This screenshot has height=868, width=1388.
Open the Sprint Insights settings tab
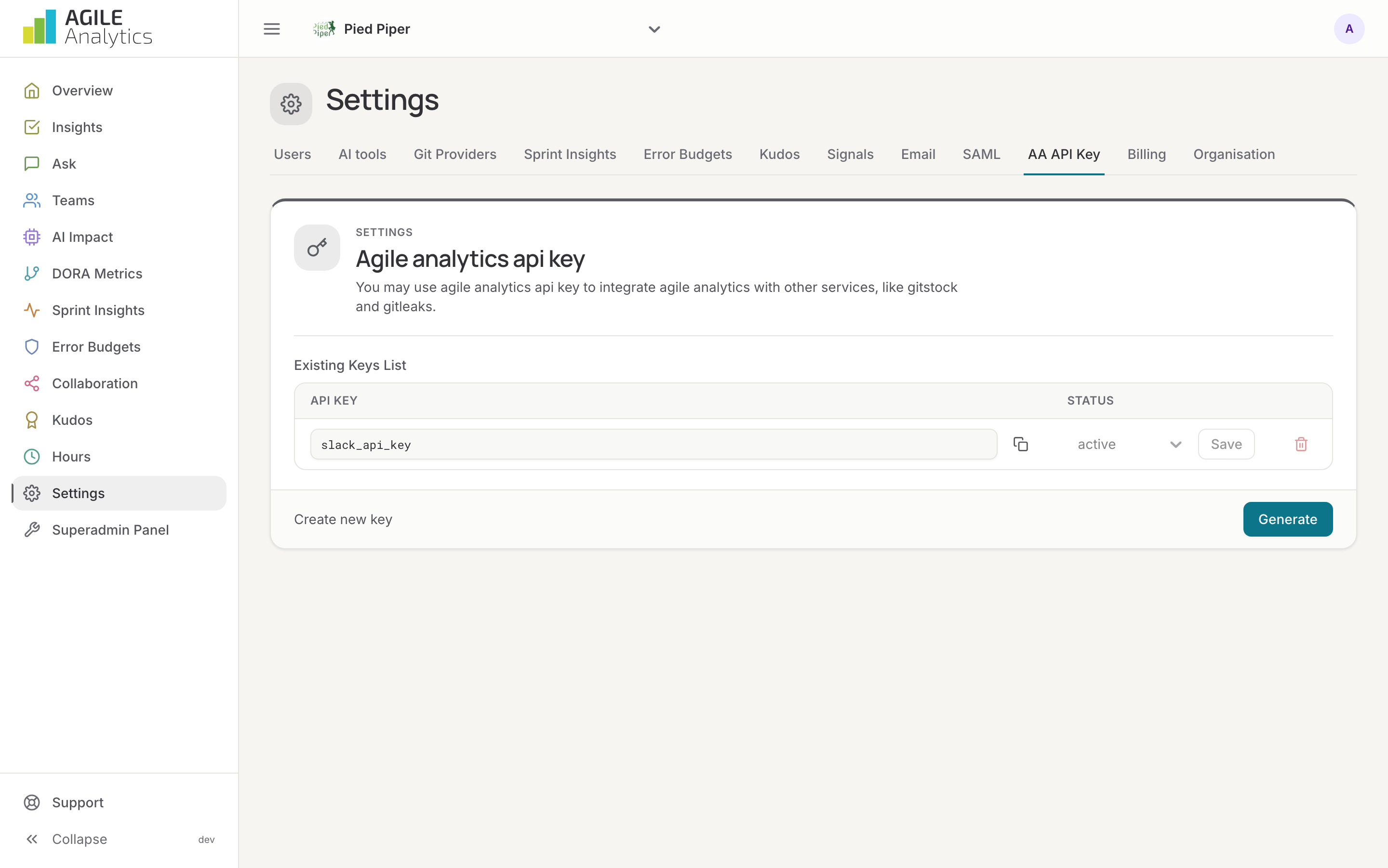(570, 155)
